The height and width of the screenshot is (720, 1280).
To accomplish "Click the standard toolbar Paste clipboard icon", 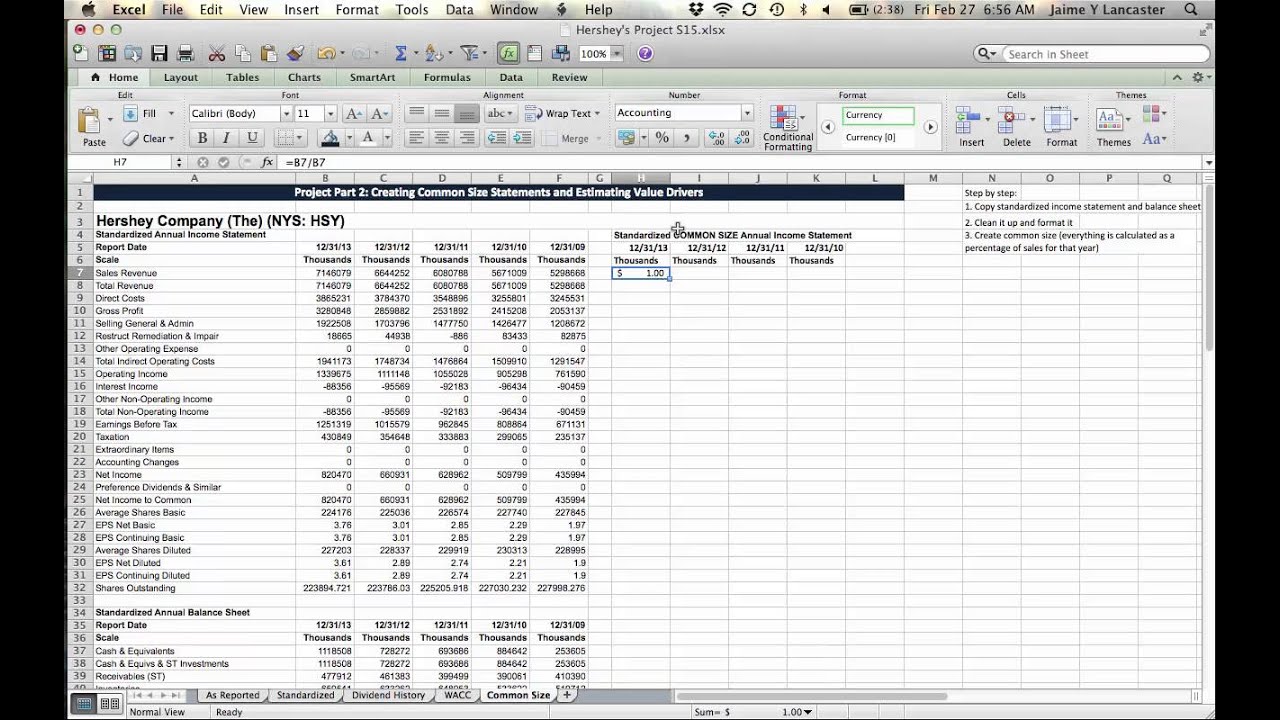I will tap(268, 54).
